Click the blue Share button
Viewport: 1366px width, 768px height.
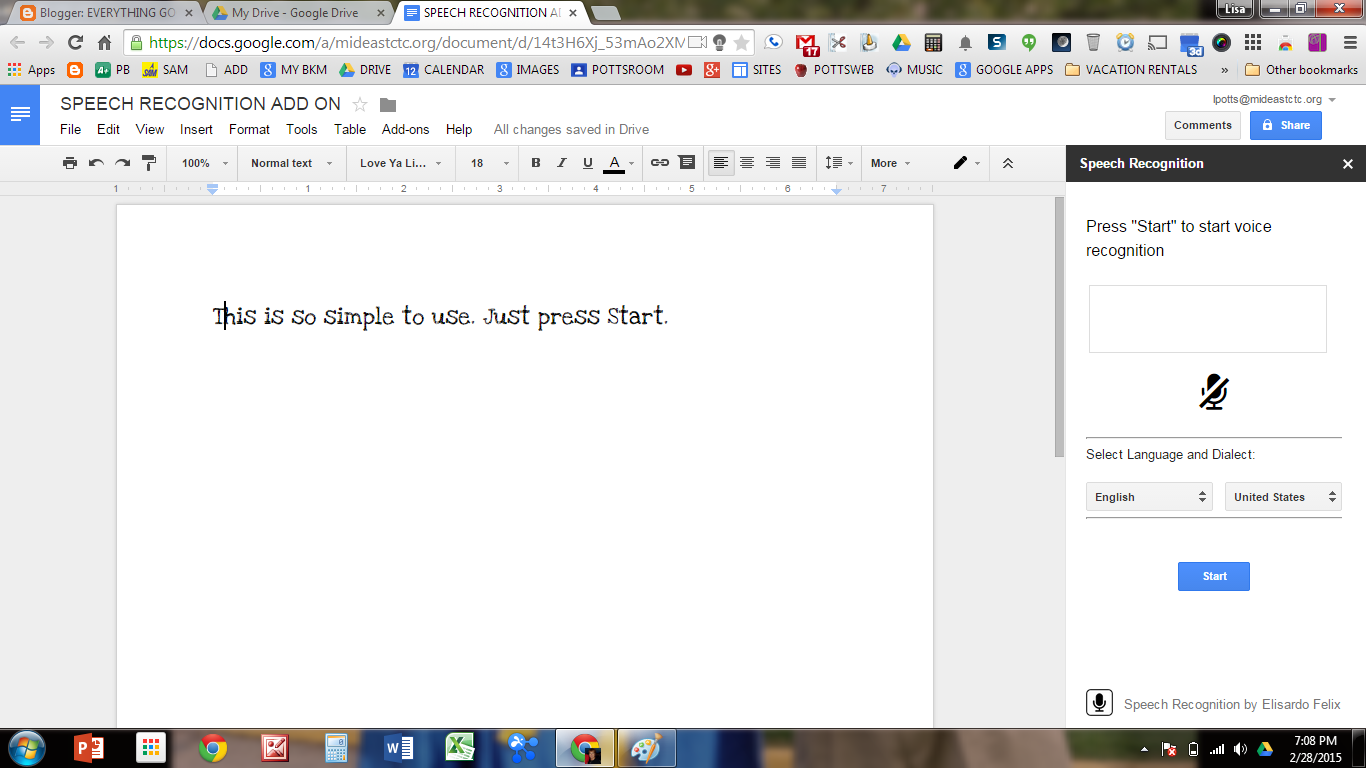tap(1285, 125)
